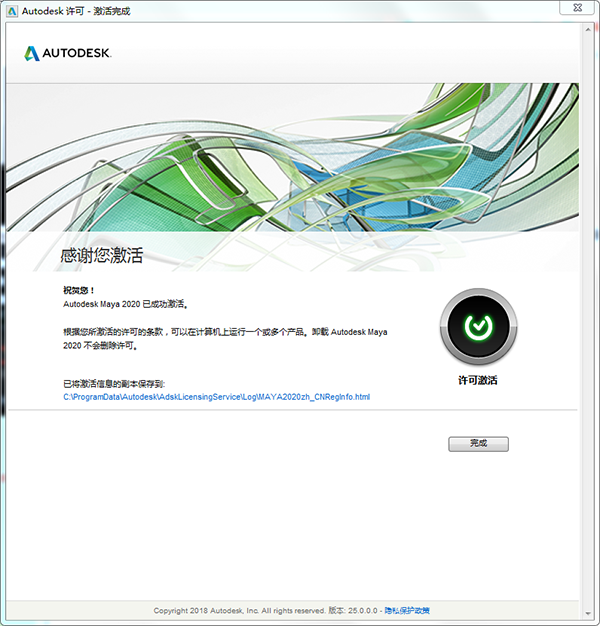
Task: Click the green 许可激活 checkmark status icon
Action: coord(478,327)
